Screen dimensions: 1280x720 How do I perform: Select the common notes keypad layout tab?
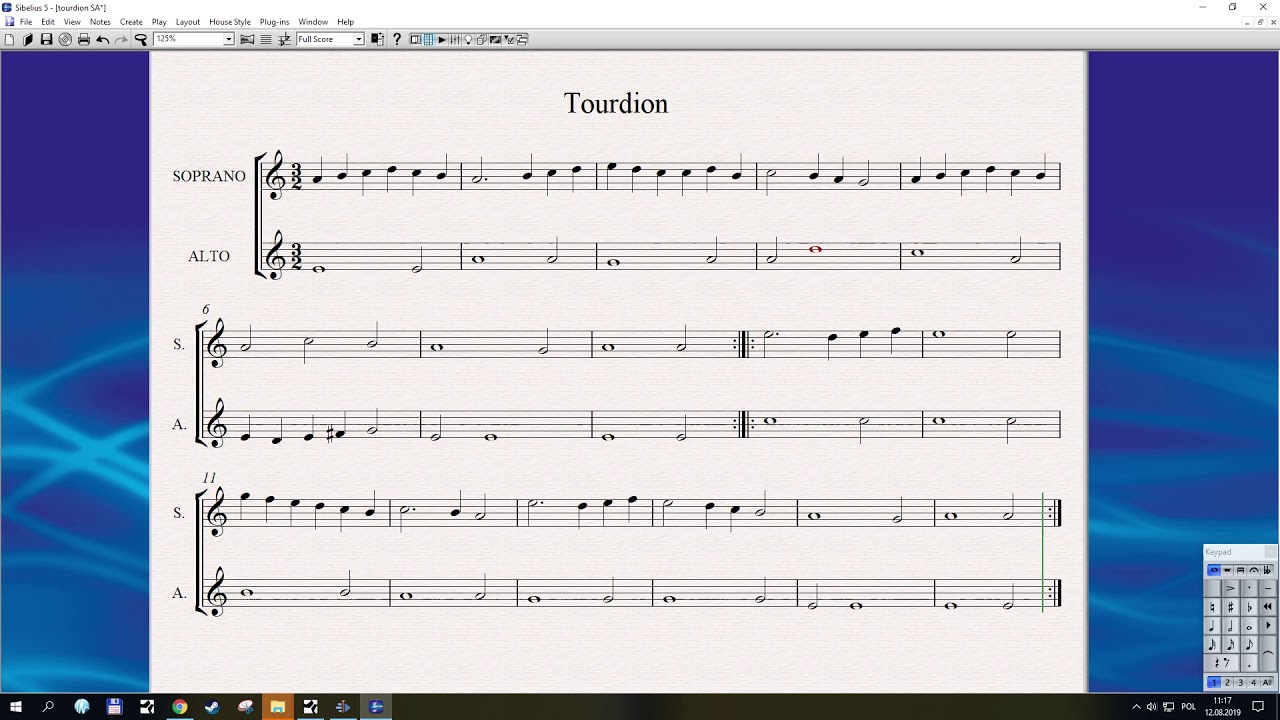1214,570
